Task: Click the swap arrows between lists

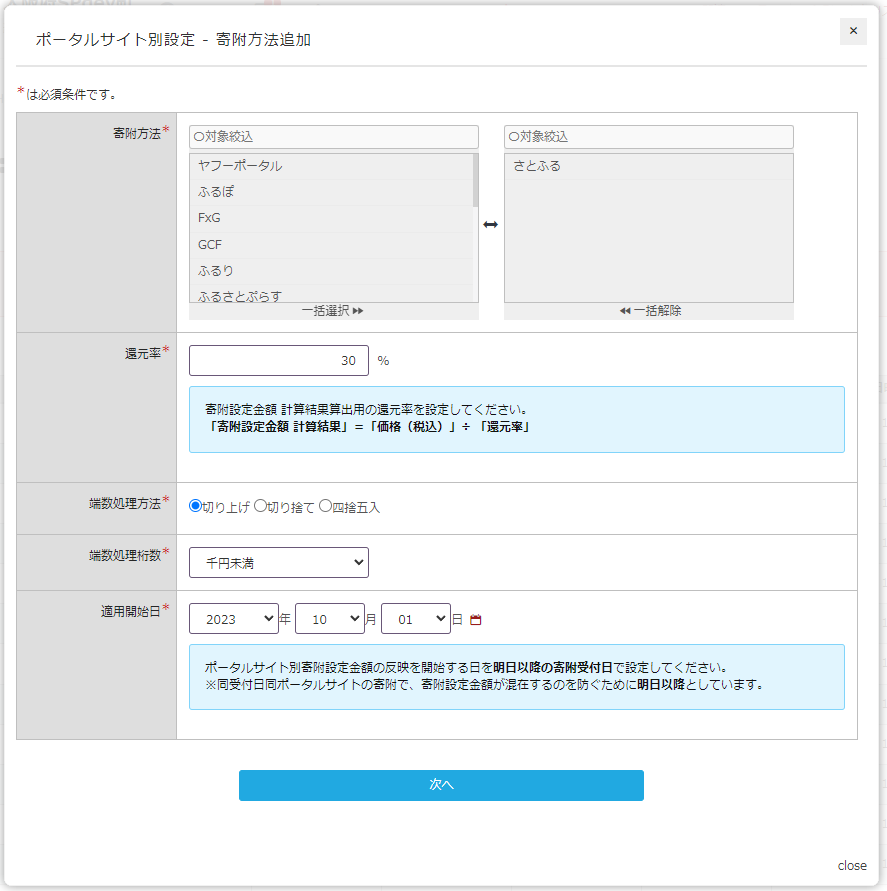Action: (490, 225)
